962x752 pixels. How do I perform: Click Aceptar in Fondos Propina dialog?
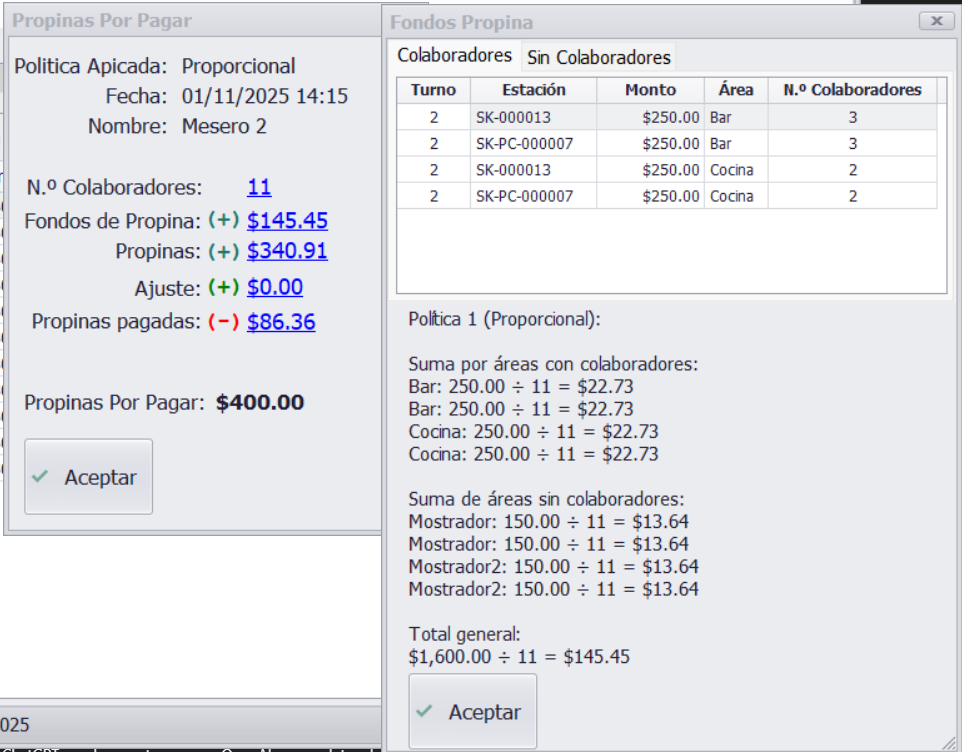coord(473,712)
